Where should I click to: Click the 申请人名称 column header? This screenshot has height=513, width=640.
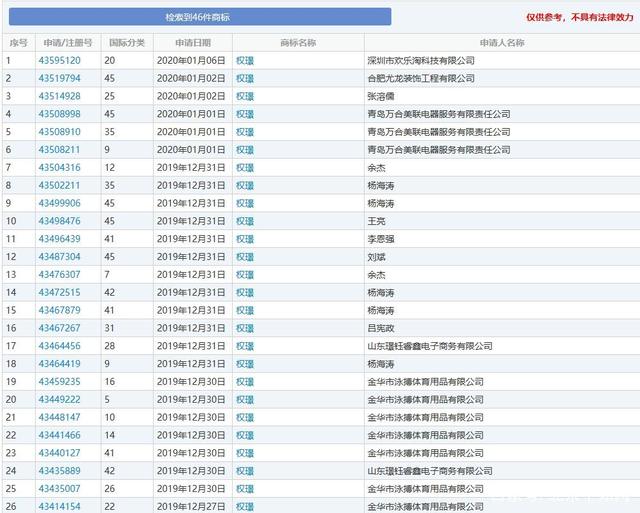coord(501,43)
